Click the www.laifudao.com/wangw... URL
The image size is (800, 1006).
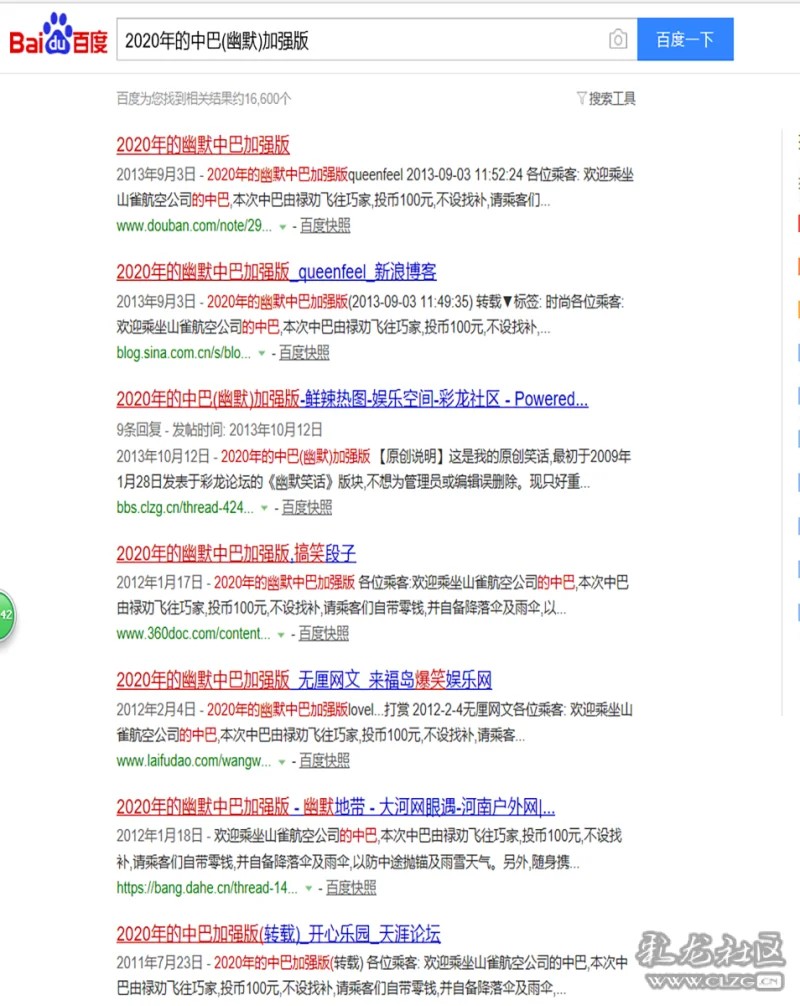(x=194, y=761)
